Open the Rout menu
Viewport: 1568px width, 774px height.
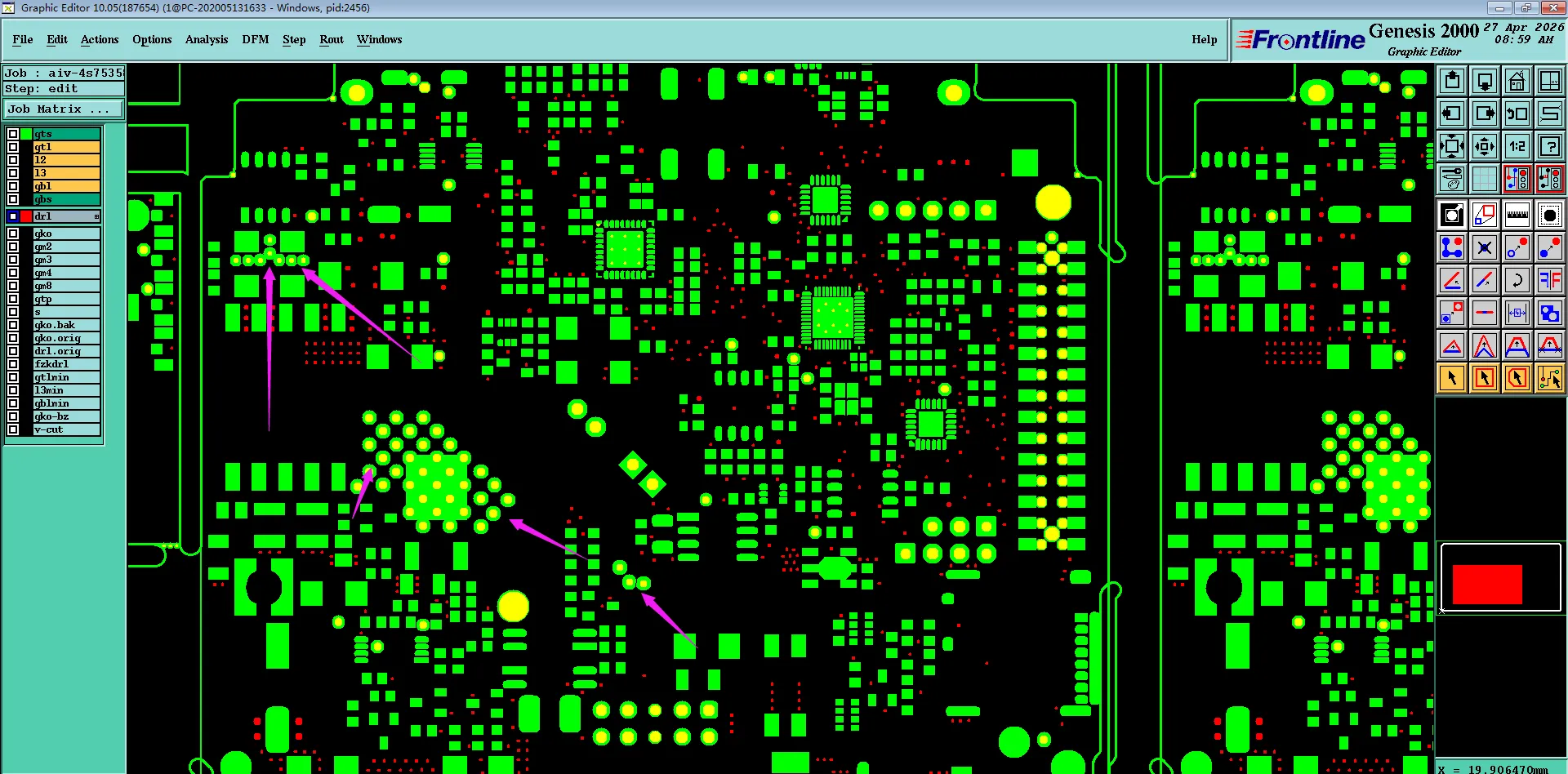pyautogui.click(x=332, y=39)
